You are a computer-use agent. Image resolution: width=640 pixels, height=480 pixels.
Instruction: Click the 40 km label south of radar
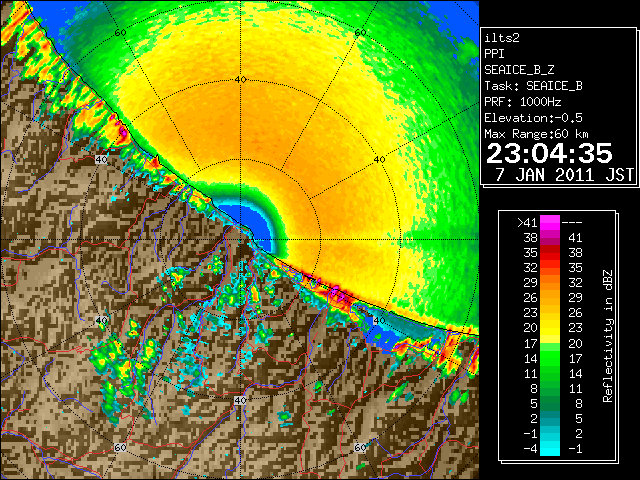click(240, 400)
